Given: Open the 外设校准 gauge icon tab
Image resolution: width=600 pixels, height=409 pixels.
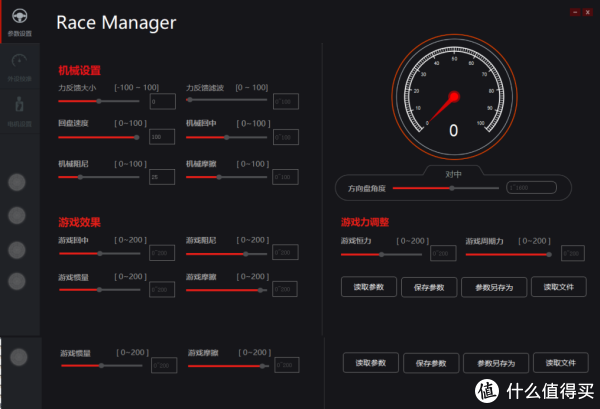Looking at the screenshot, I should [x=20, y=67].
